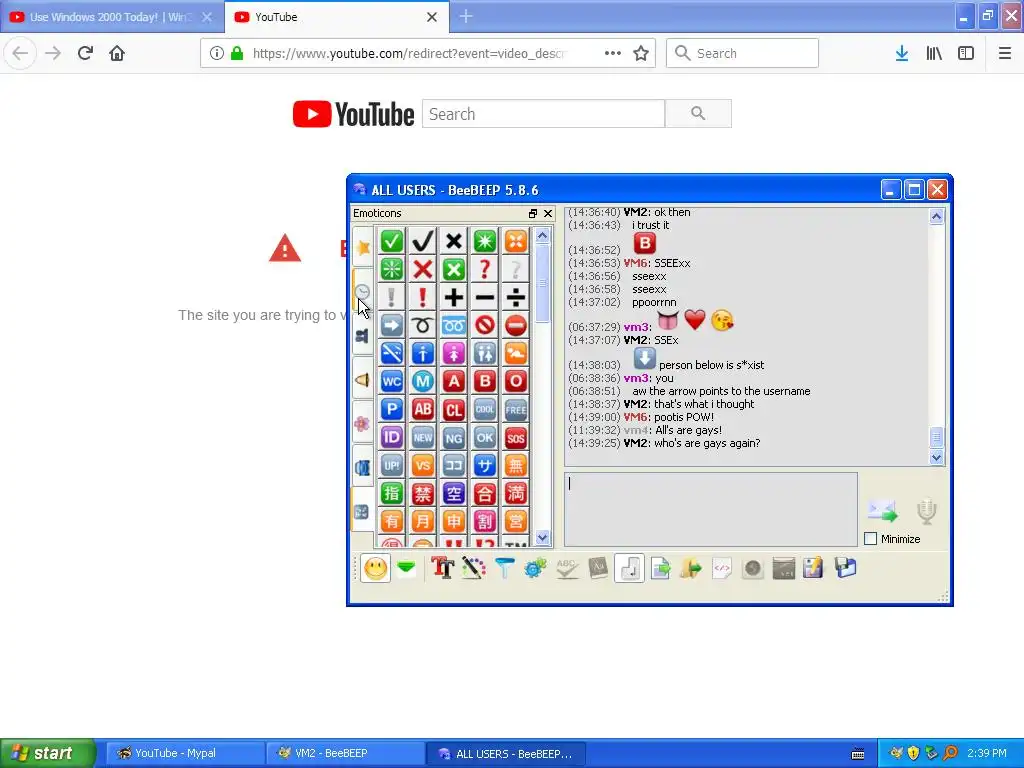The width and height of the screenshot is (1024, 768).
Task: Toggle the ABC spell-check icon
Action: [x=566, y=568]
